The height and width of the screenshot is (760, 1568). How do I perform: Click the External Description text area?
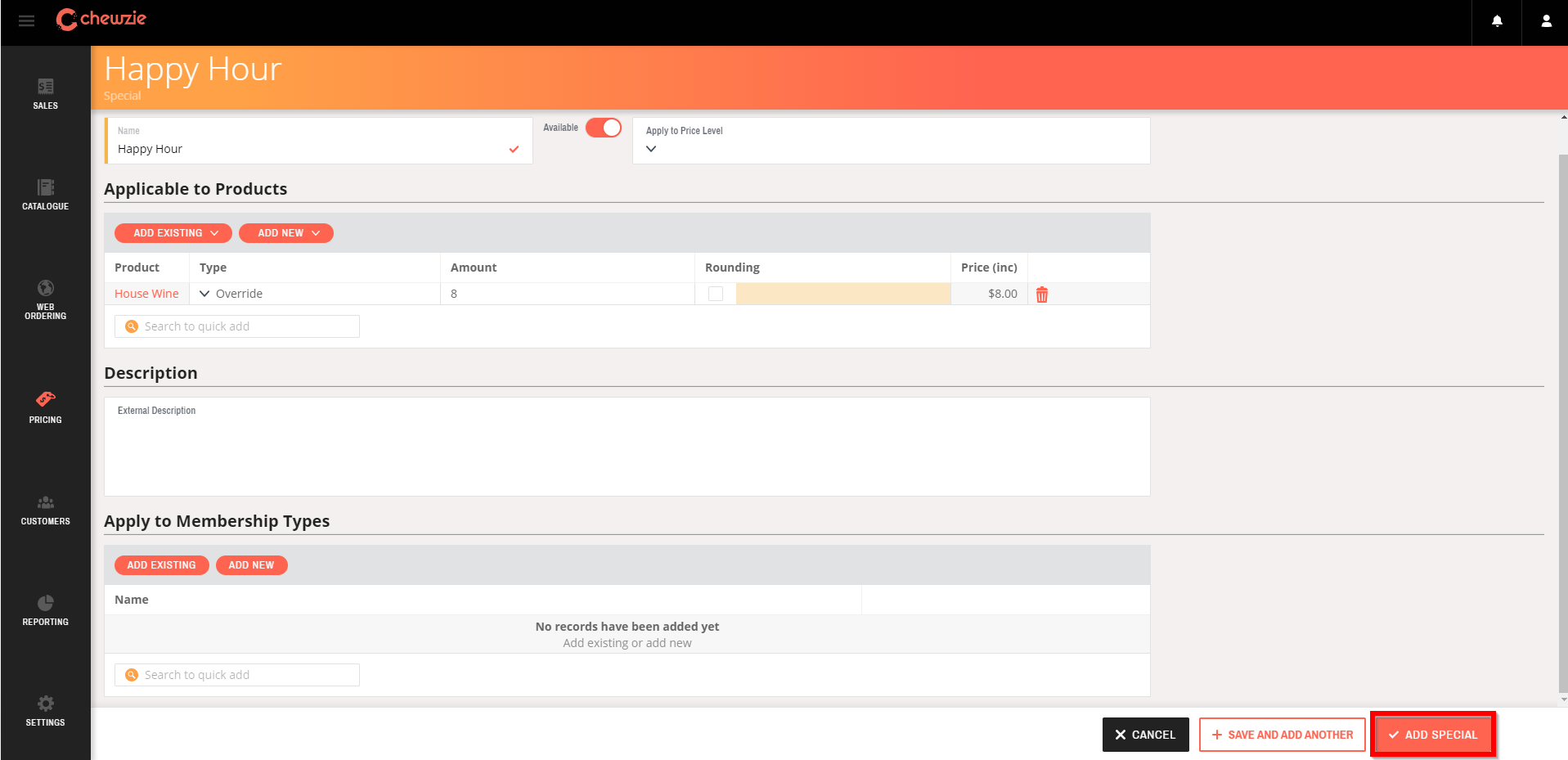click(627, 447)
